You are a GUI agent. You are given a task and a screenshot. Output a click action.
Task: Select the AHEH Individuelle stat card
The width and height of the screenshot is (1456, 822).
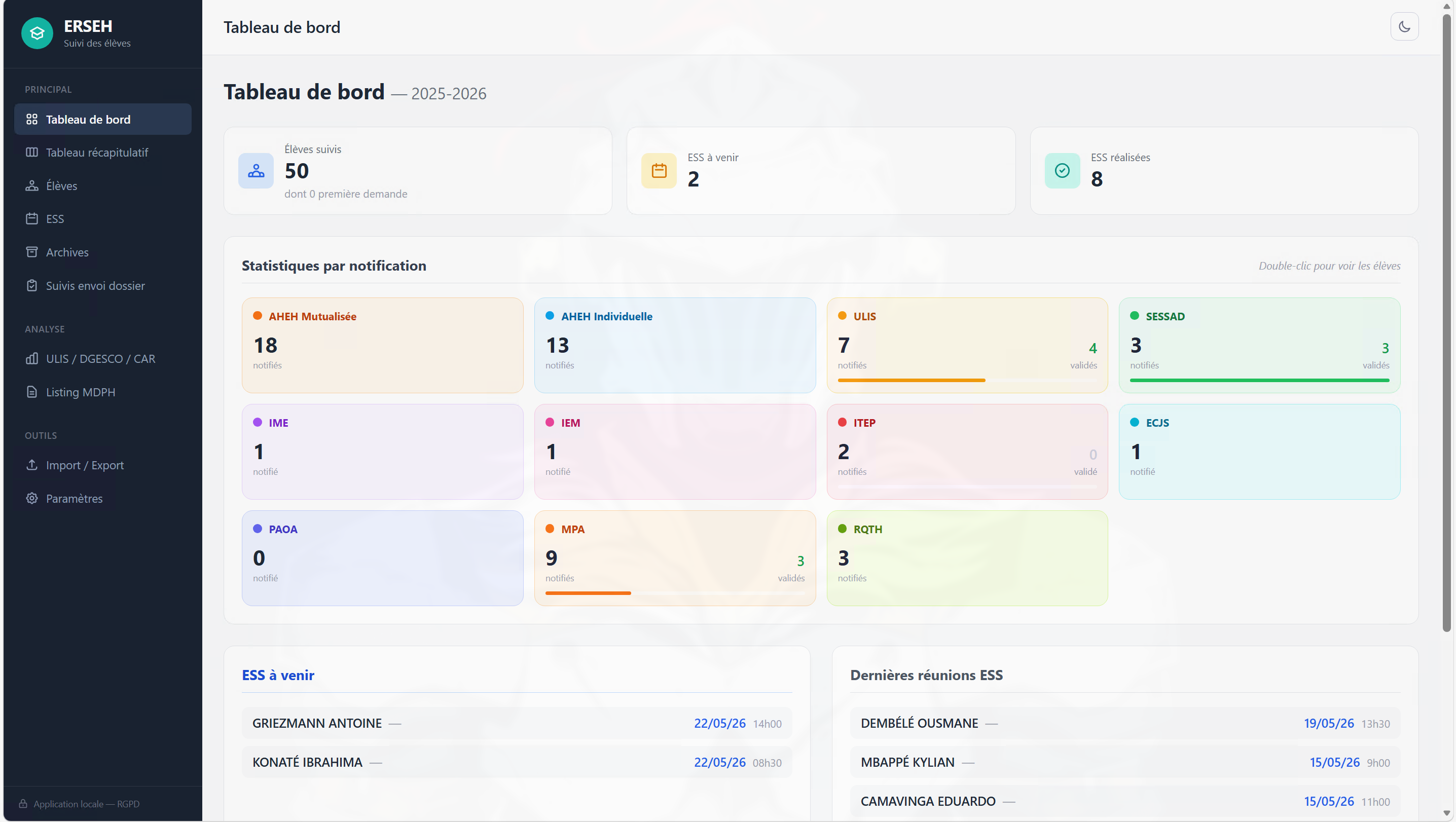point(675,345)
